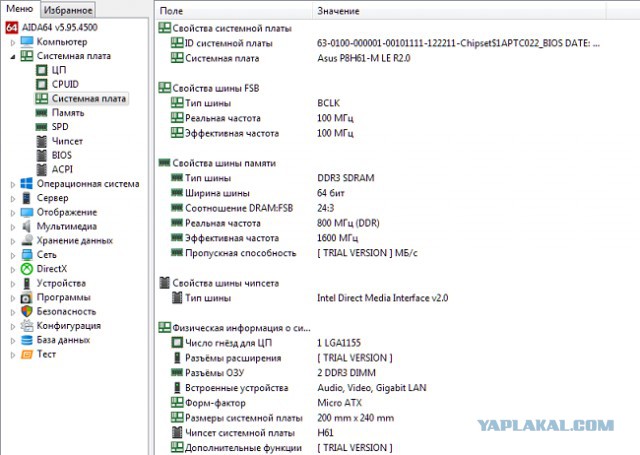
Task: Open the Чипсет tree item
Action: tap(67, 141)
